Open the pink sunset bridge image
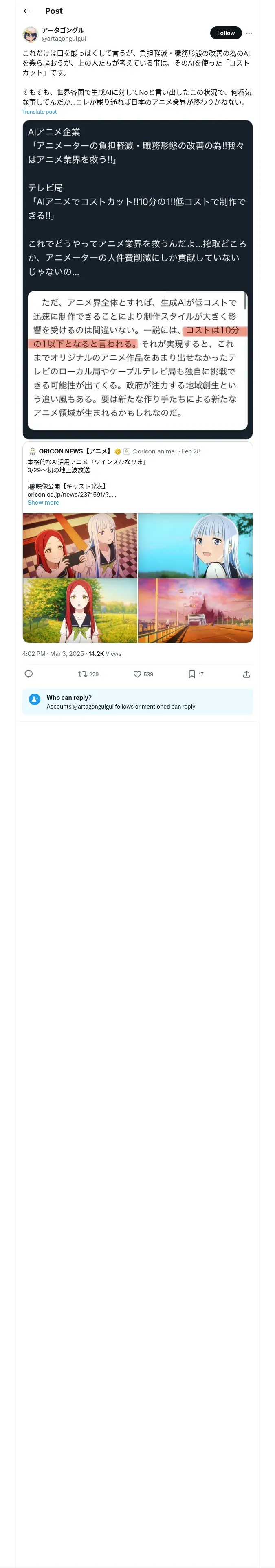Screen dimensions: 275x1568 (195, 610)
